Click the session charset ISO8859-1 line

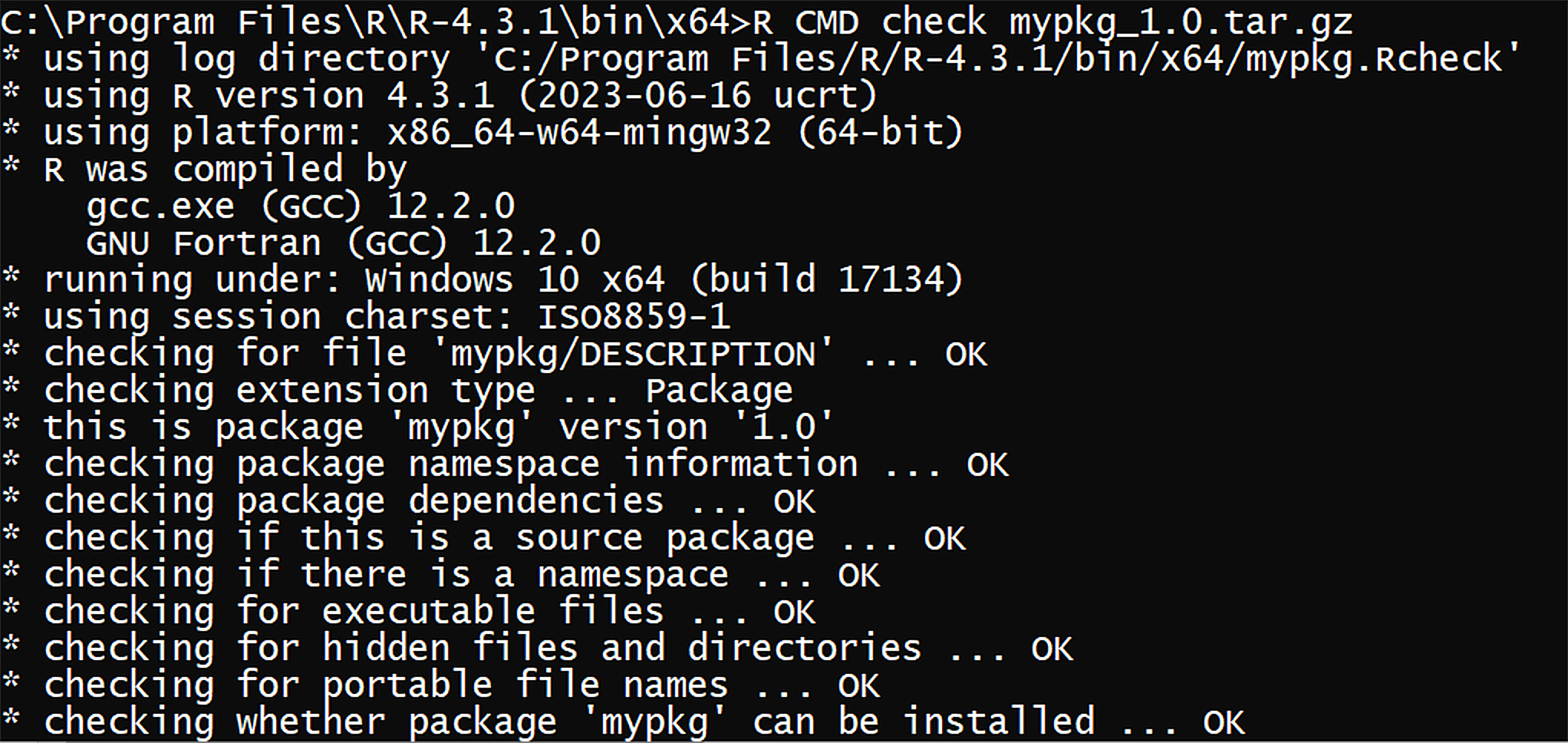tap(366, 316)
